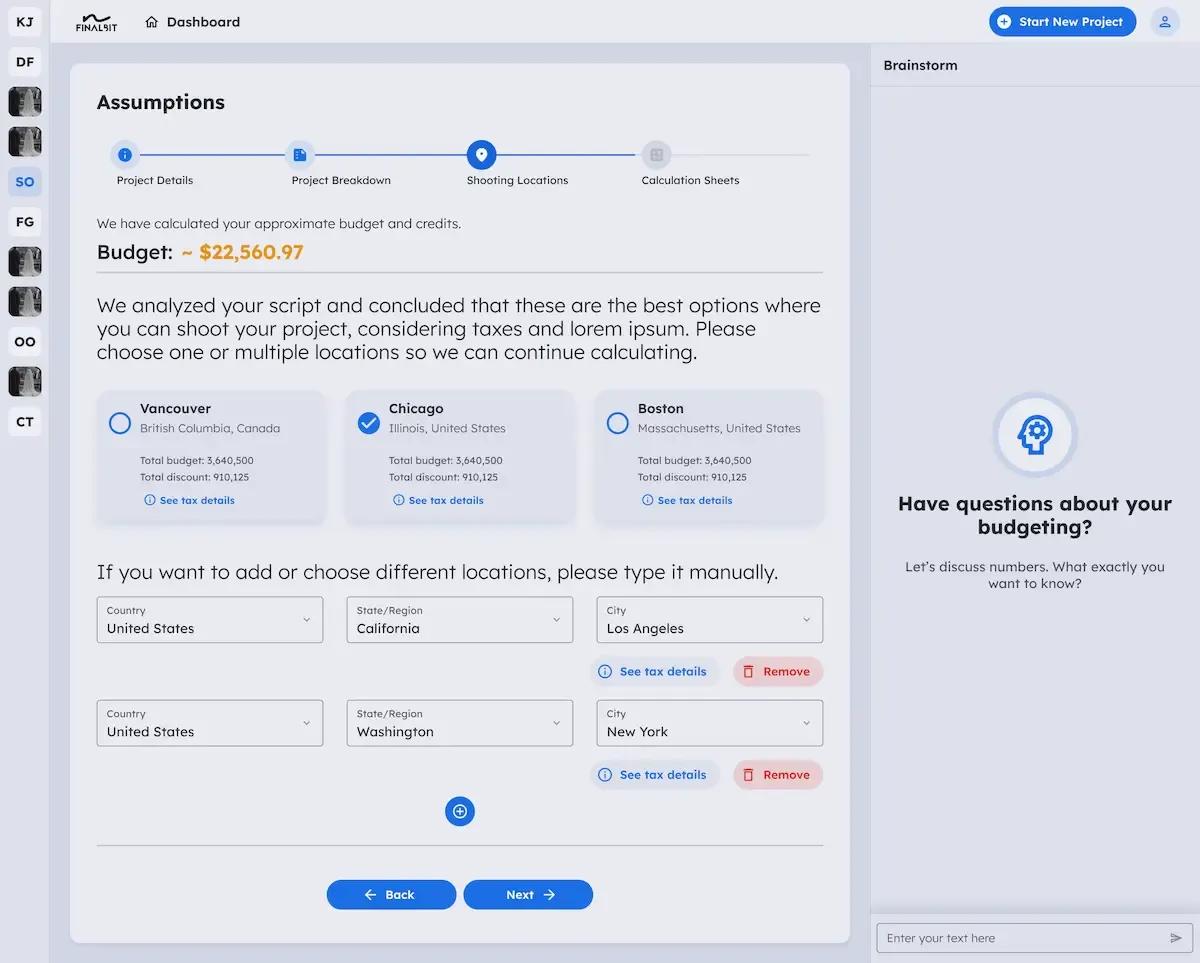Screen dimensions: 1200x963
Task: Remove the Los Angeles location row
Action: 777,672
